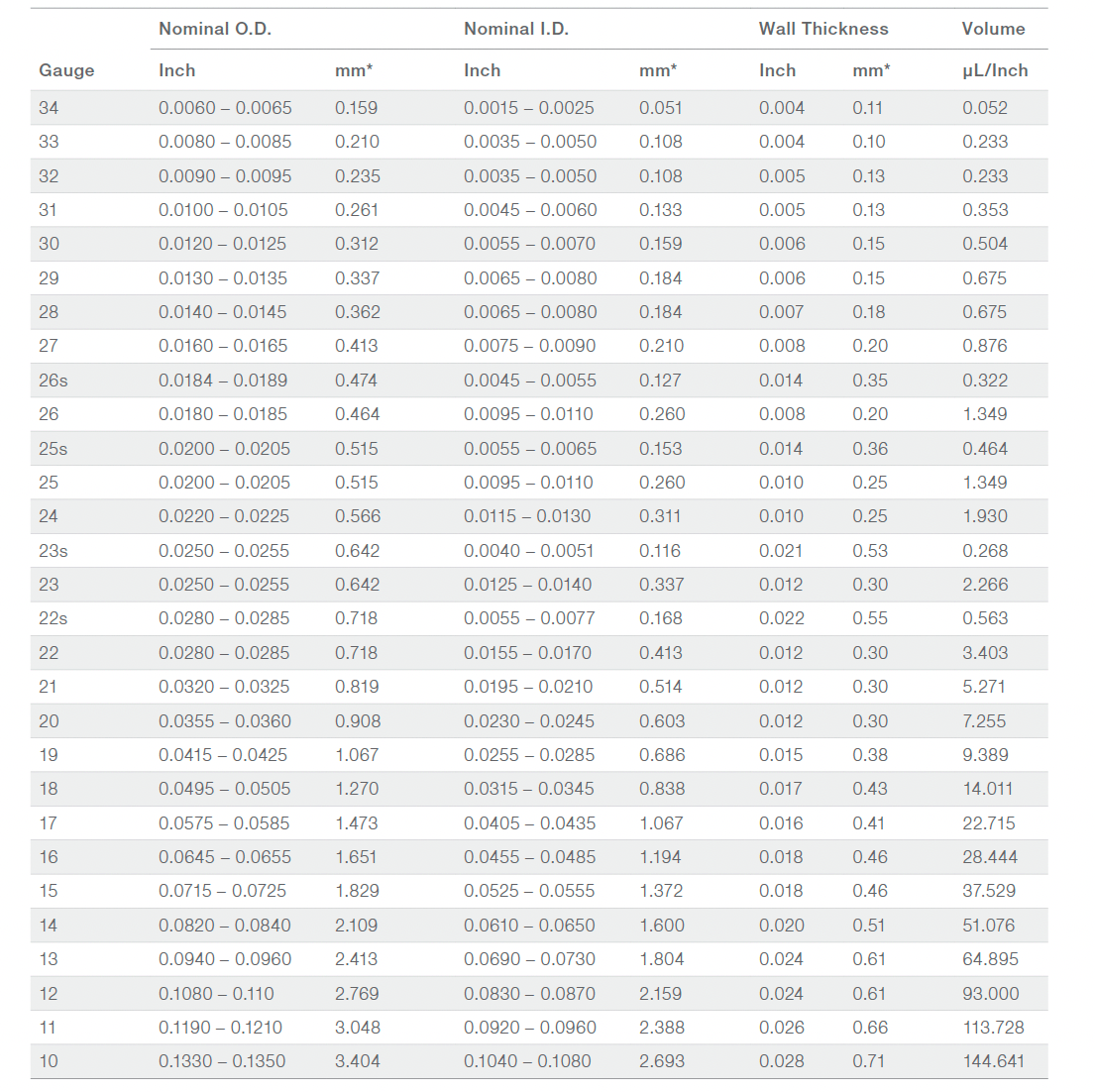1095x1092 pixels.
Task: Select the Nominal O.D. header
Action: click(x=214, y=29)
